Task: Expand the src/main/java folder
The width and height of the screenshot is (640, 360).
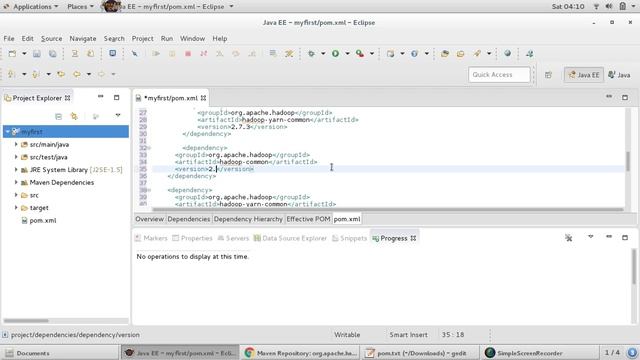Action: [x=16, y=144]
